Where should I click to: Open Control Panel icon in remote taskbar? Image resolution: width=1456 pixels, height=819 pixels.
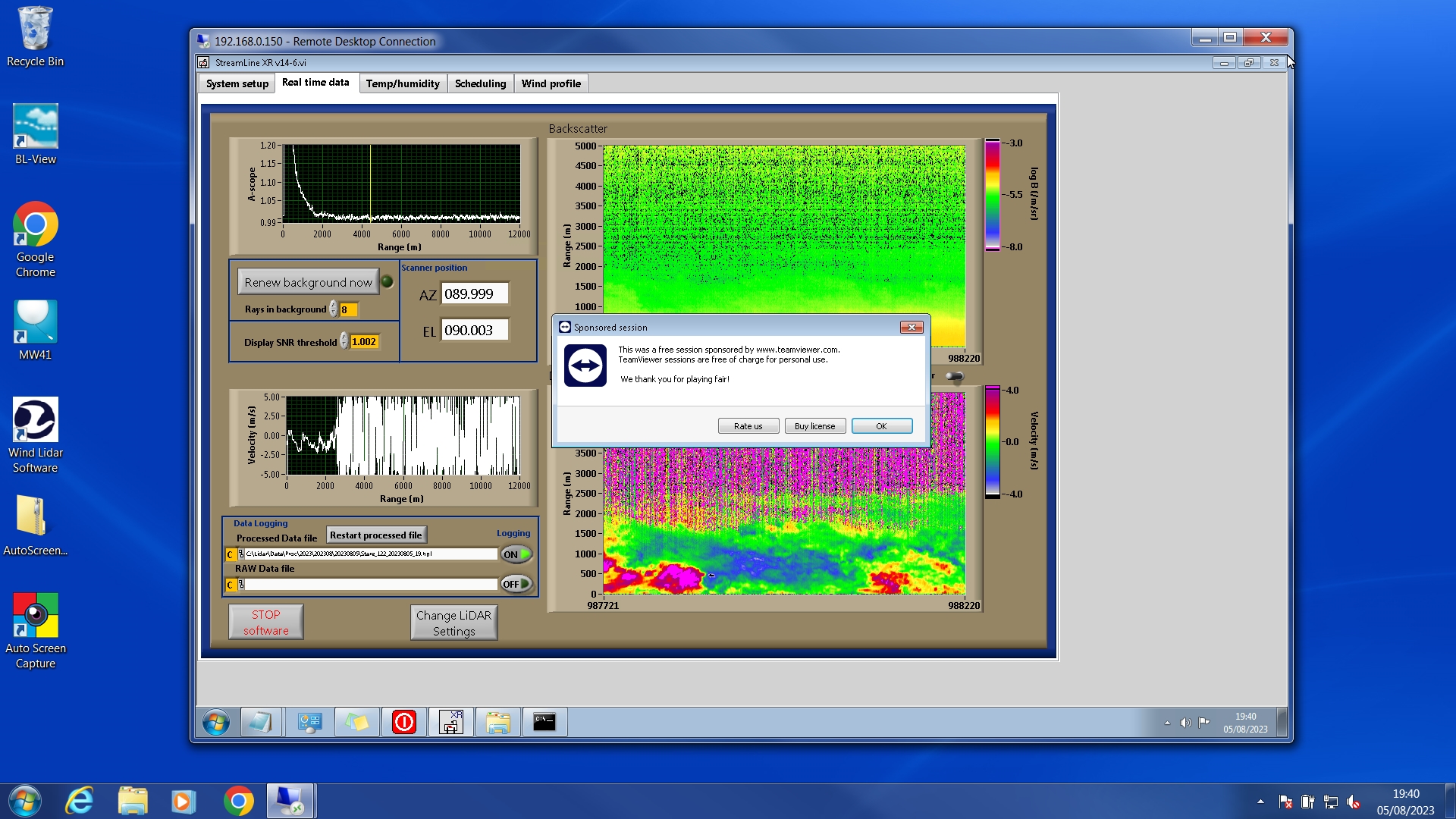pyautogui.click(x=309, y=722)
